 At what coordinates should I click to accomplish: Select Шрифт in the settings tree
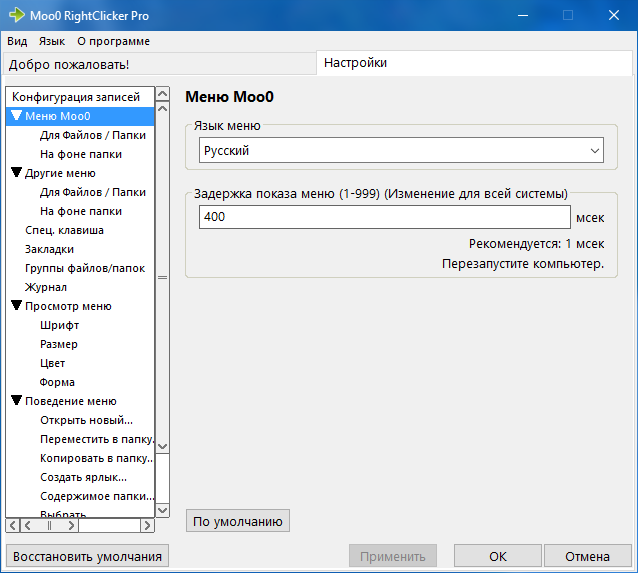pyautogui.click(x=59, y=325)
